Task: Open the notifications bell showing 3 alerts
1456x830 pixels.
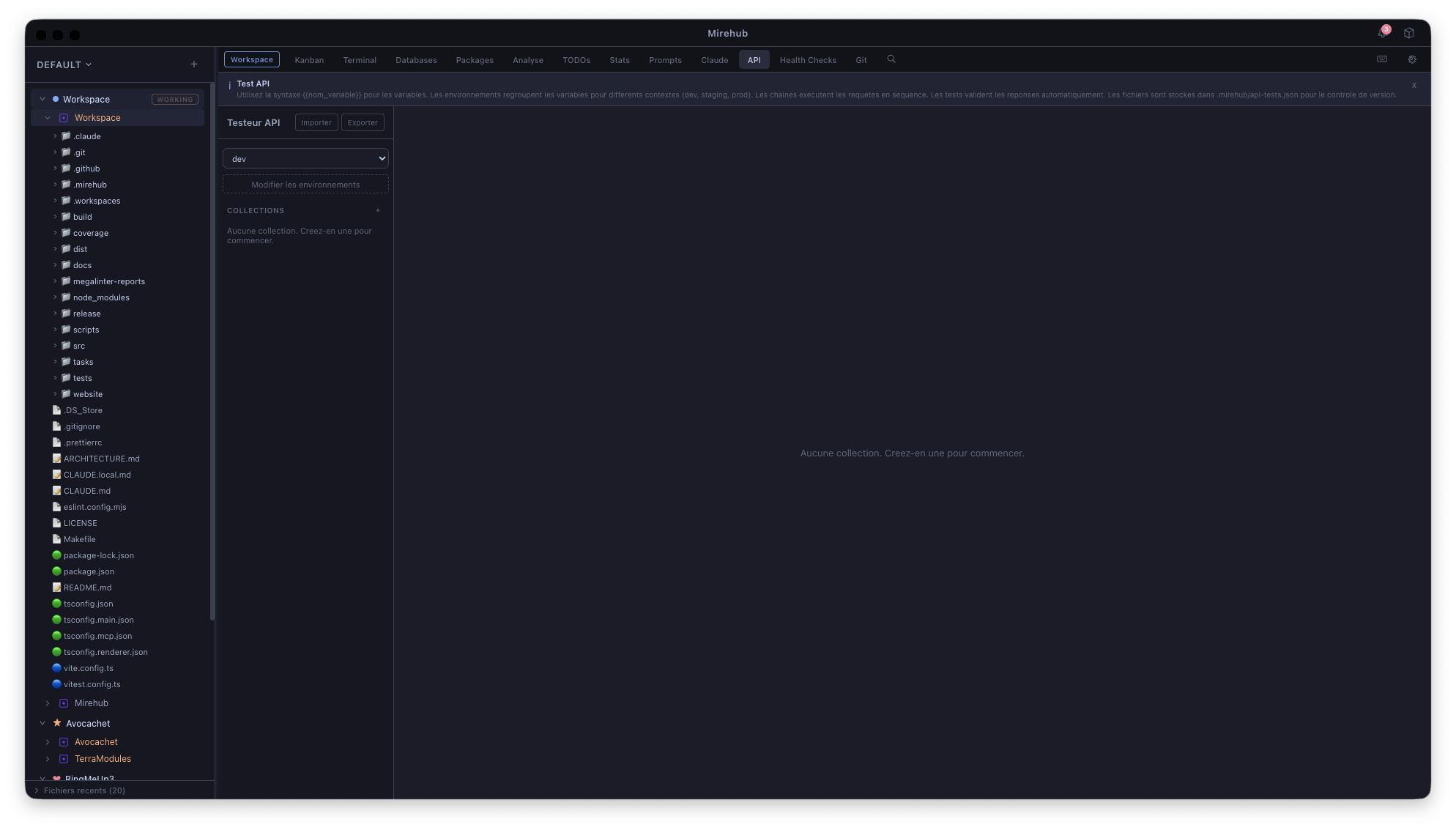Action: tap(1383, 34)
